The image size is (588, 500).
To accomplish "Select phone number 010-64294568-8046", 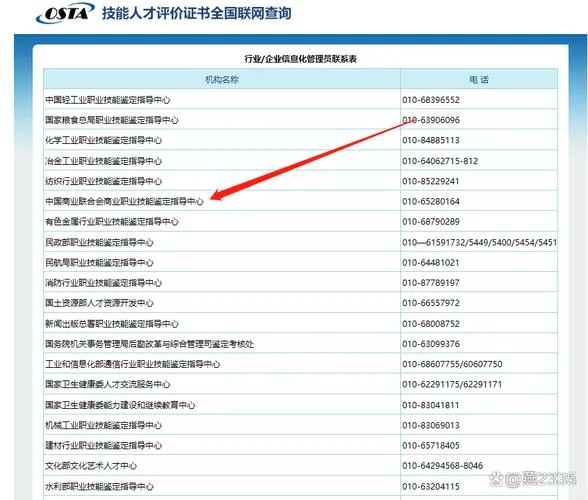I will (x=442, y=466).
